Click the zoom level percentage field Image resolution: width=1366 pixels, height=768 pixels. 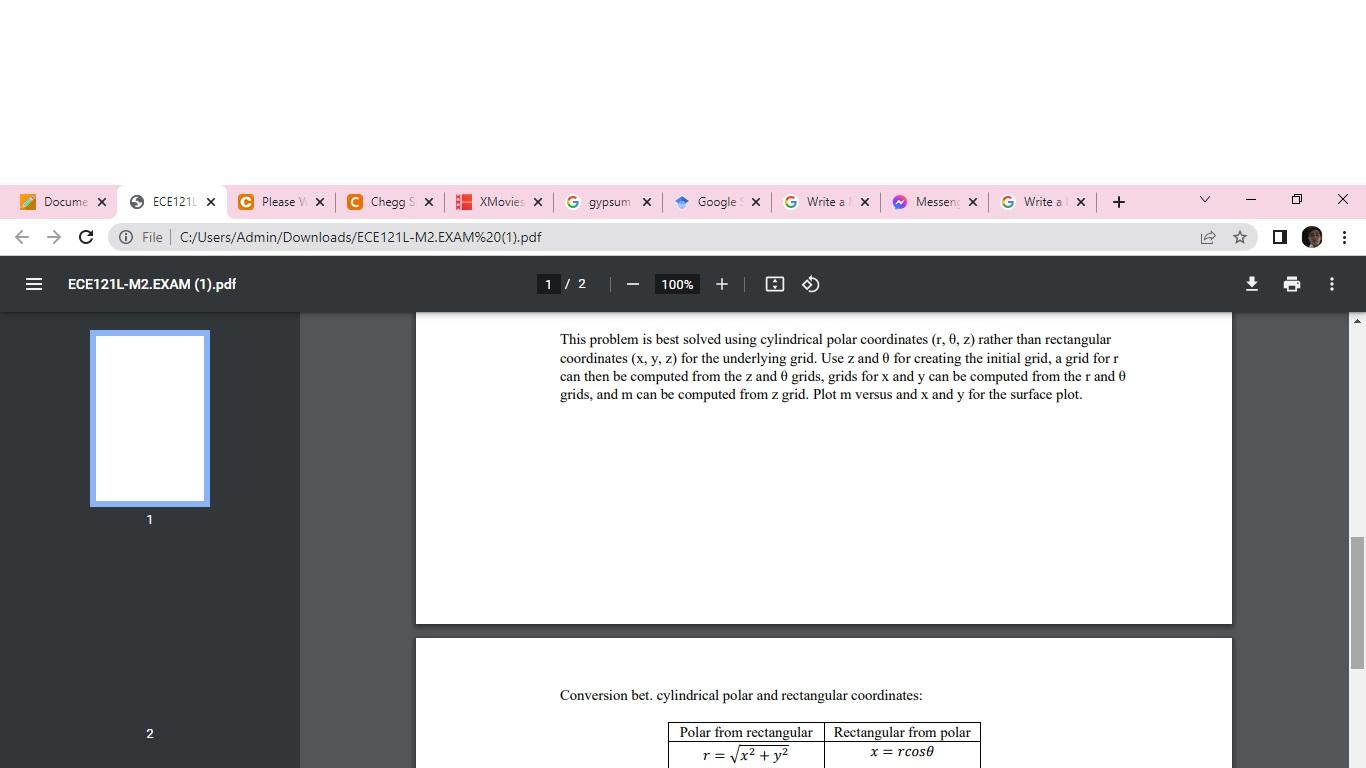(x=676, y=284)
